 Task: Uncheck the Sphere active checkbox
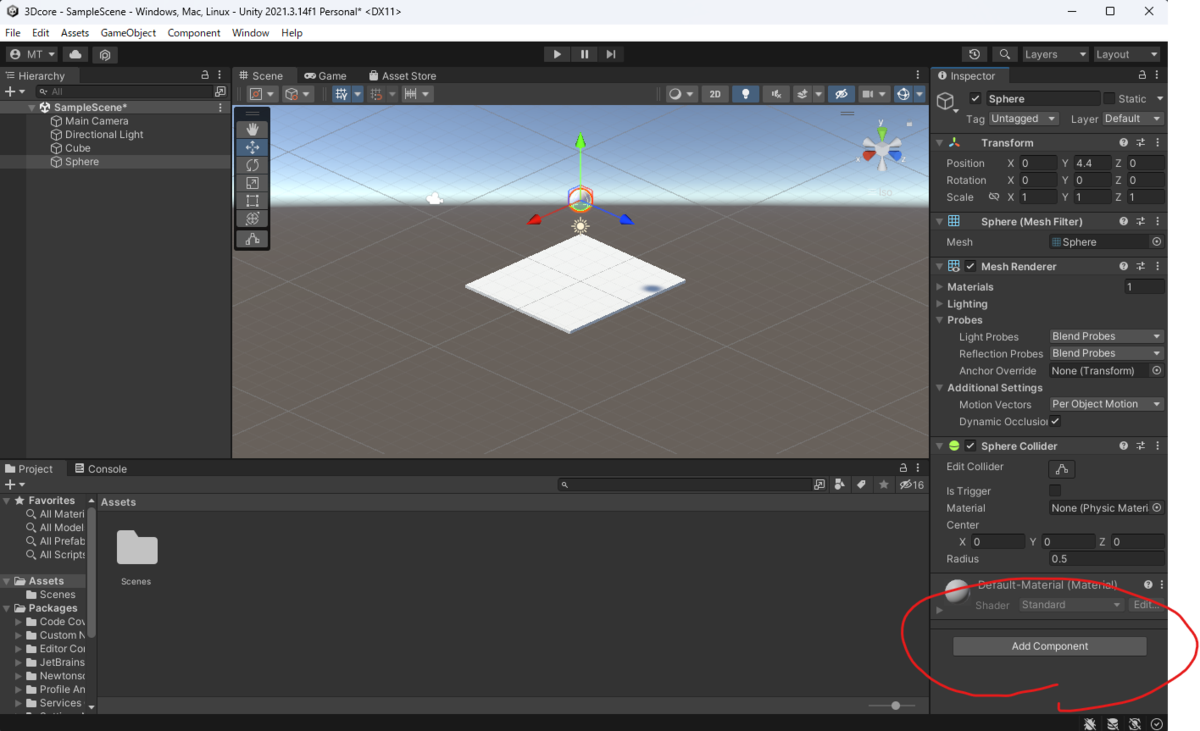click(x=975, y=98)
